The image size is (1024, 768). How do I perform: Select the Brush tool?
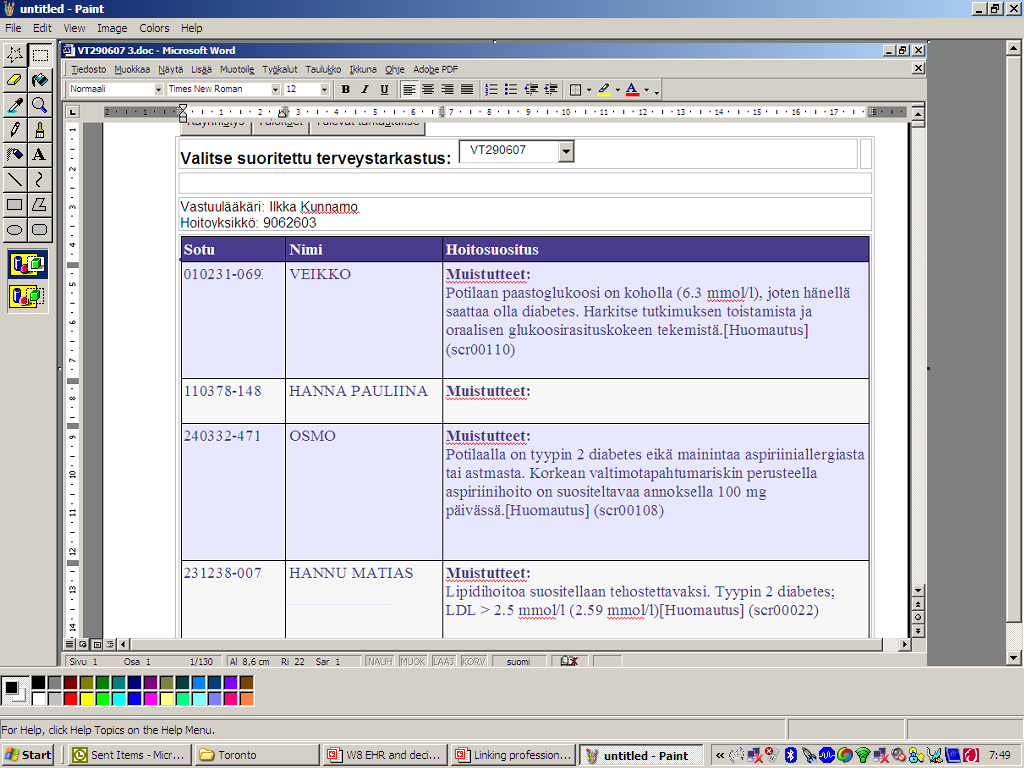[40, 129]
